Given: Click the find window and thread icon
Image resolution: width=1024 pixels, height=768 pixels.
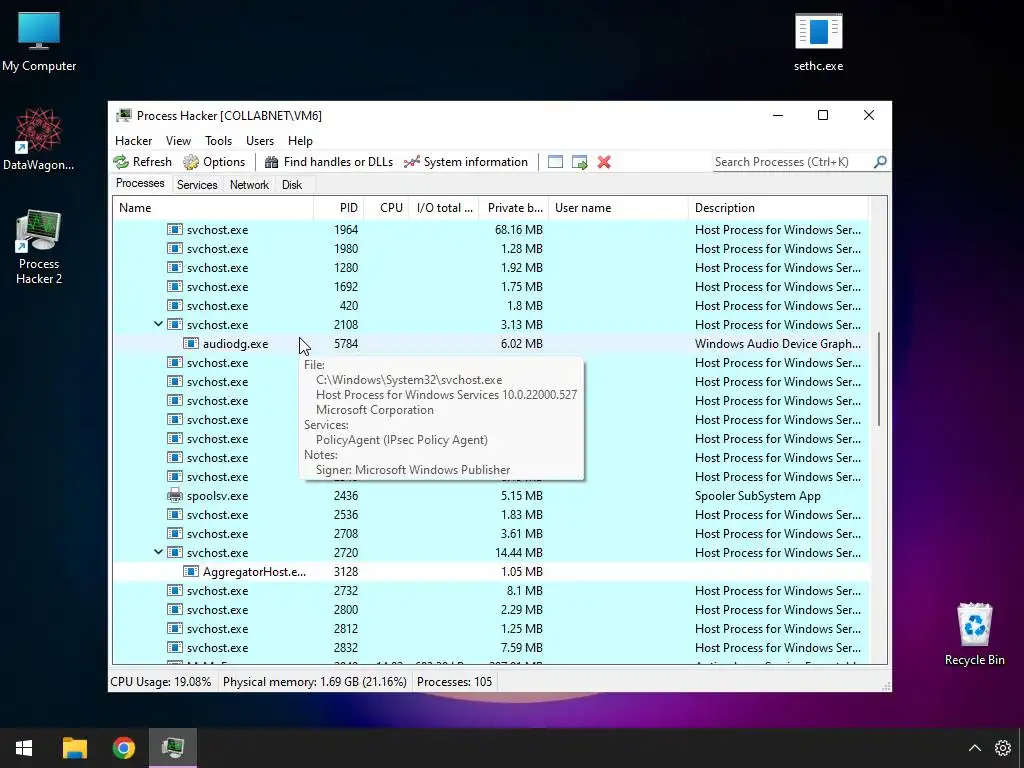Looking at the screenshot, I should pyautogui.click(x=579, y=162).
